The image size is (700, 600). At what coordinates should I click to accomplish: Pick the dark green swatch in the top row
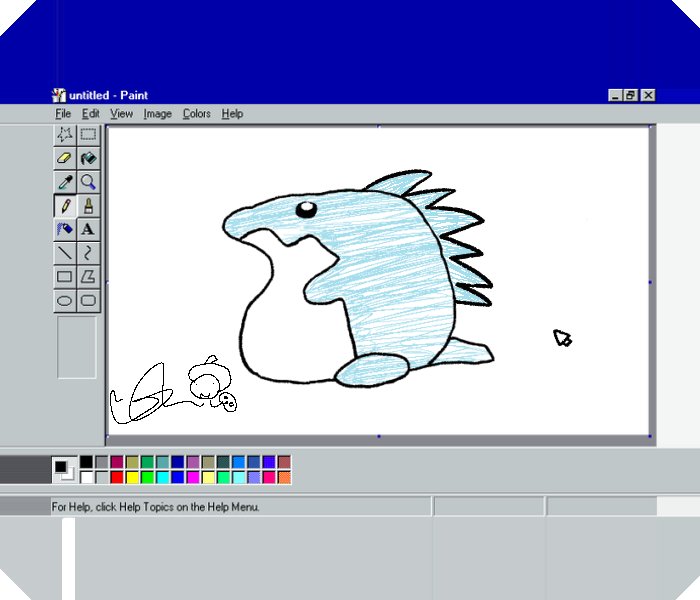(x=147, y=462)
